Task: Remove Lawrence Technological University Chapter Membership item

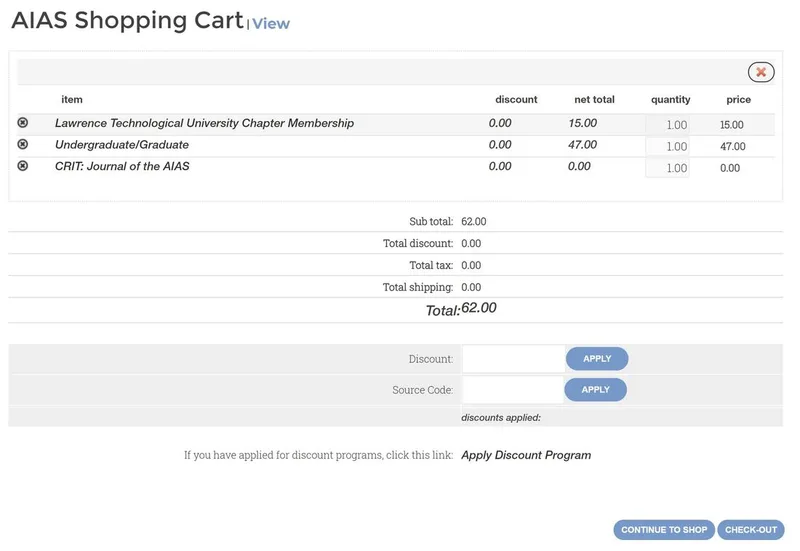Action: pyautogui.click(x=23, y=123)
